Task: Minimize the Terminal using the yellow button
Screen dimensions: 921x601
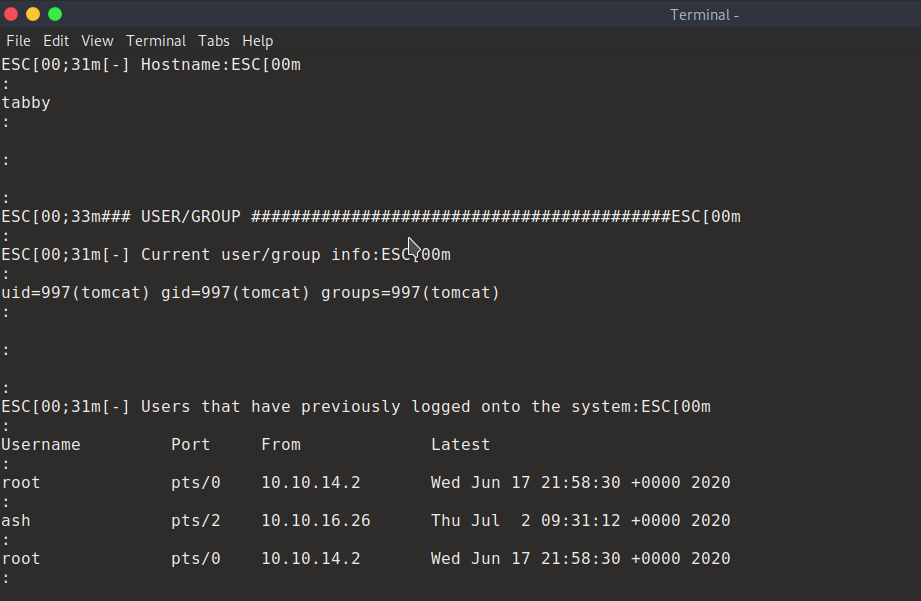Action: (x=33, y=14)
